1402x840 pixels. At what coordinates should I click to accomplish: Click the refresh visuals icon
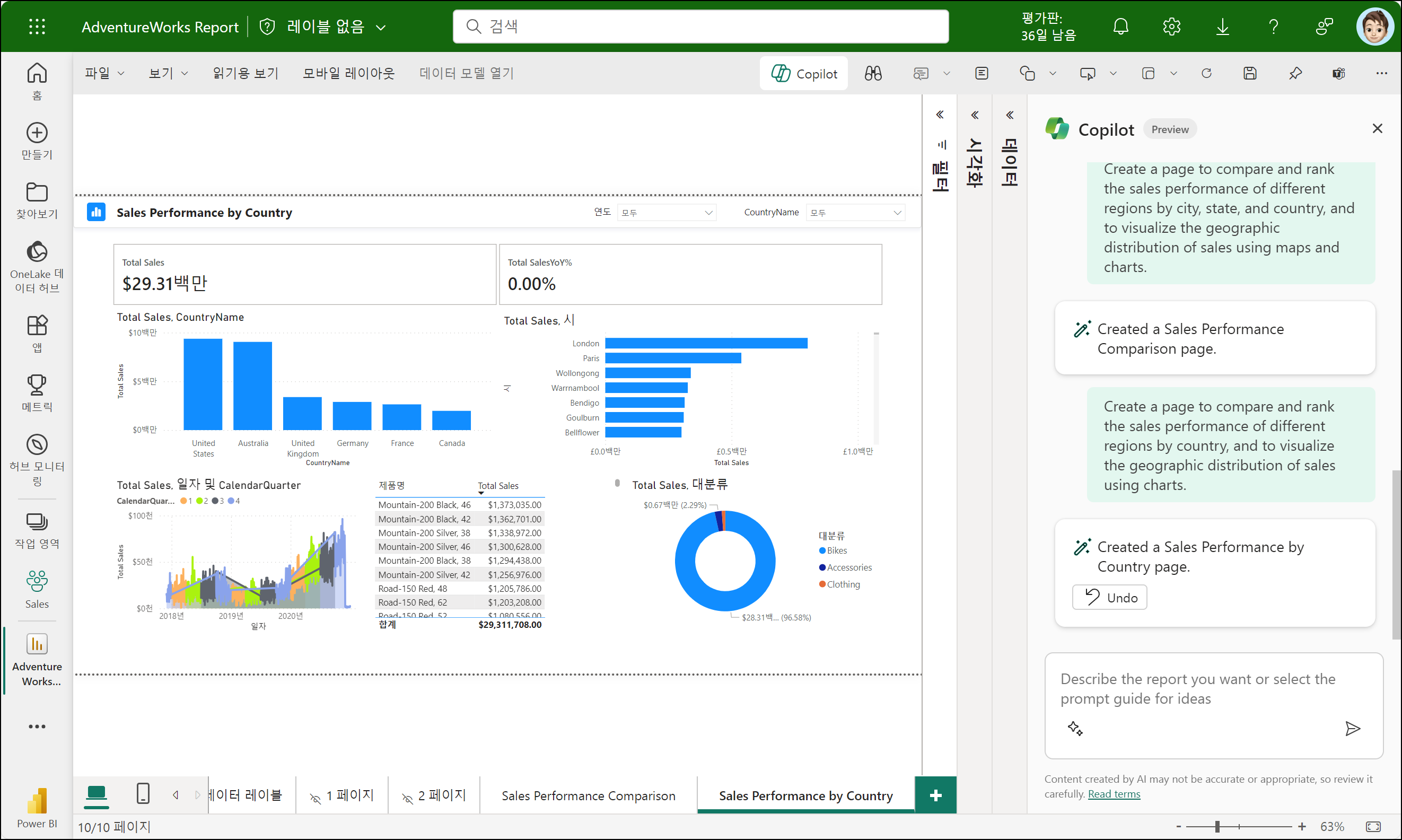1207,74
